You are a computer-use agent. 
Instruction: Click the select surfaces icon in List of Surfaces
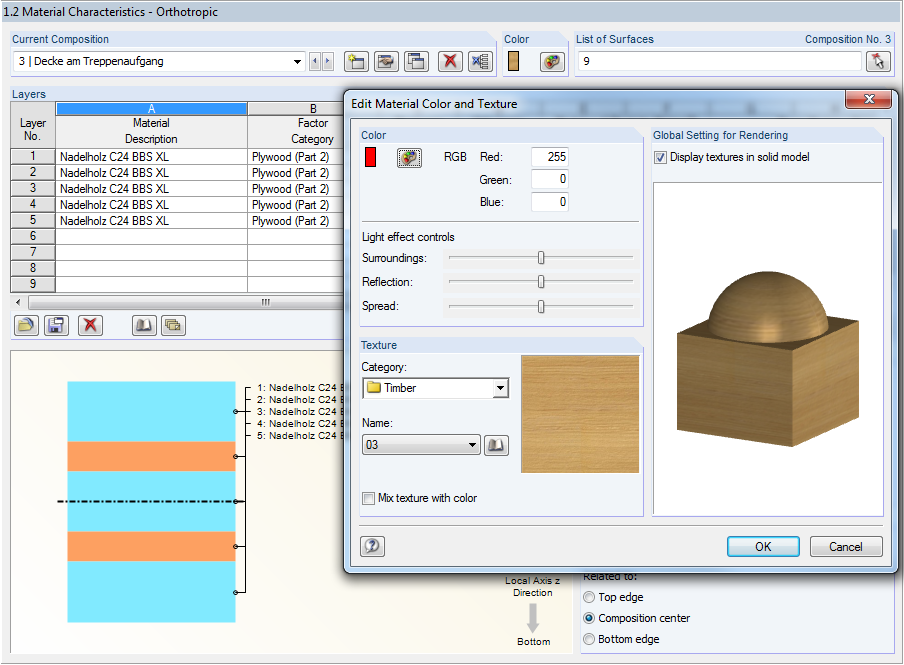(878, 61)
